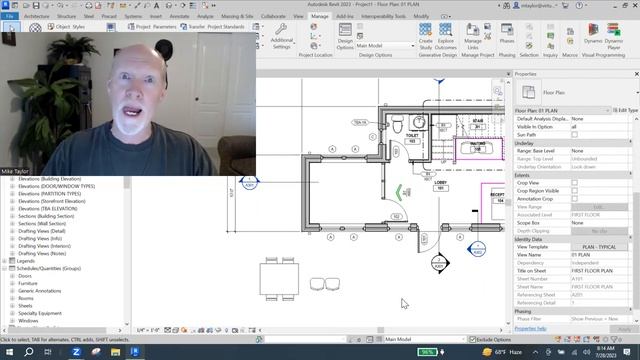This screenshot has height=360, width=640.
Task: Expand Doors schedule node
Action: point(12,276)
